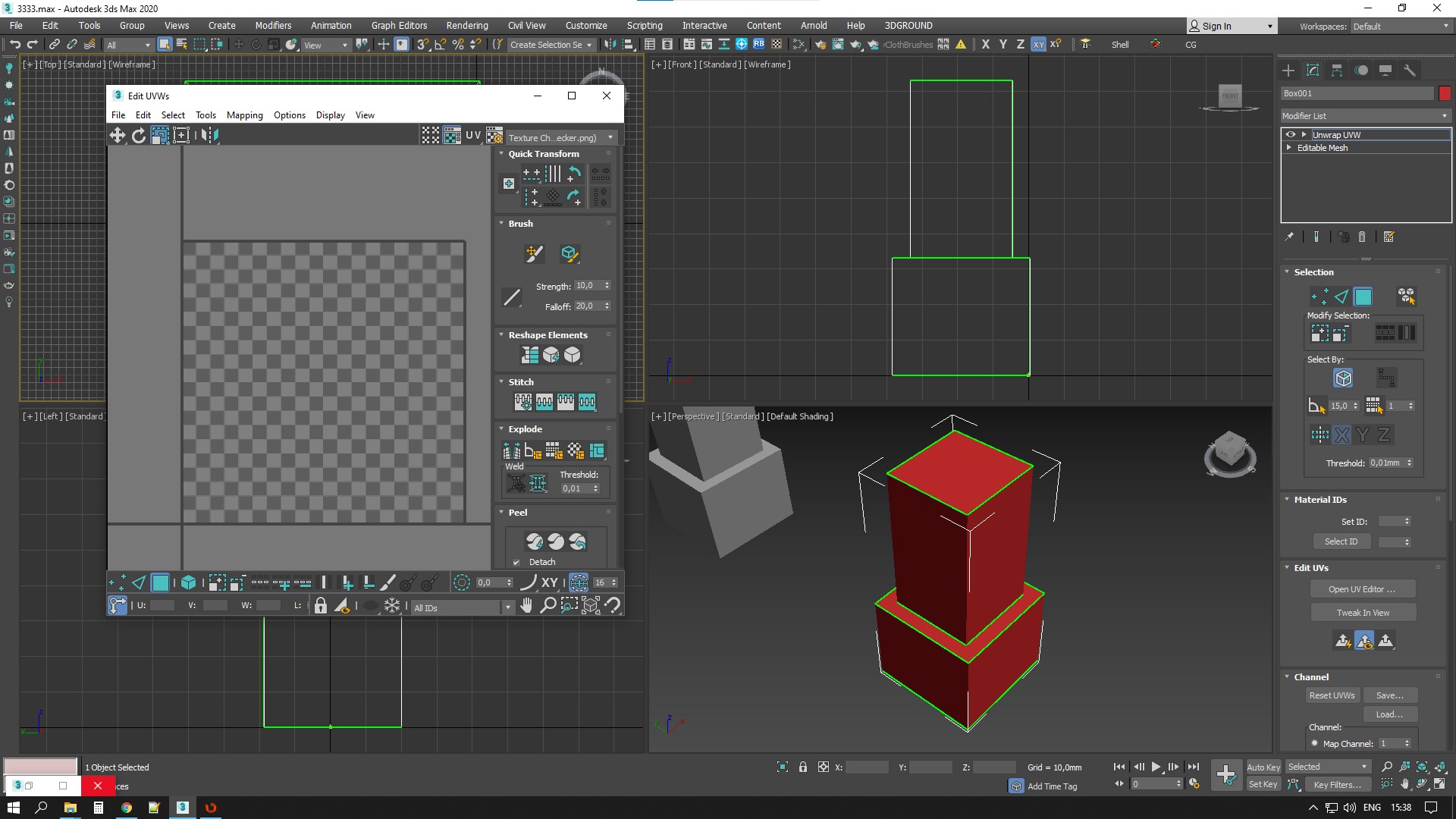Toggle Show Map checker icon in Edit UVWs
Viewport: 1456px width, 819px height.
[452, 135]
